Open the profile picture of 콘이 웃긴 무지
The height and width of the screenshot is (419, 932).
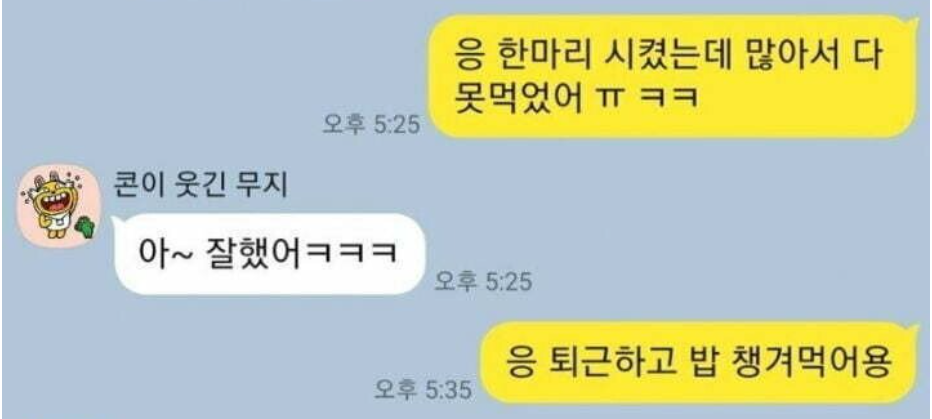(x=59, y=206)
